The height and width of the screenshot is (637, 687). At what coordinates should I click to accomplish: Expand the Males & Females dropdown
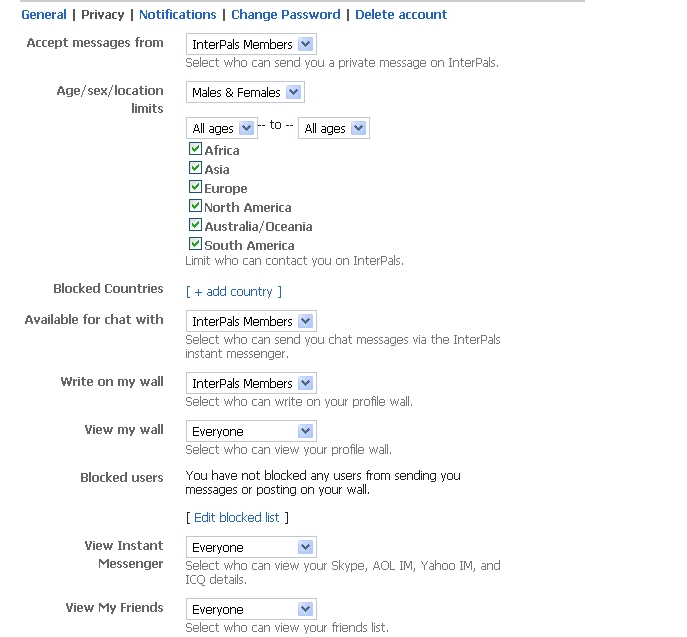pos(245,92)
